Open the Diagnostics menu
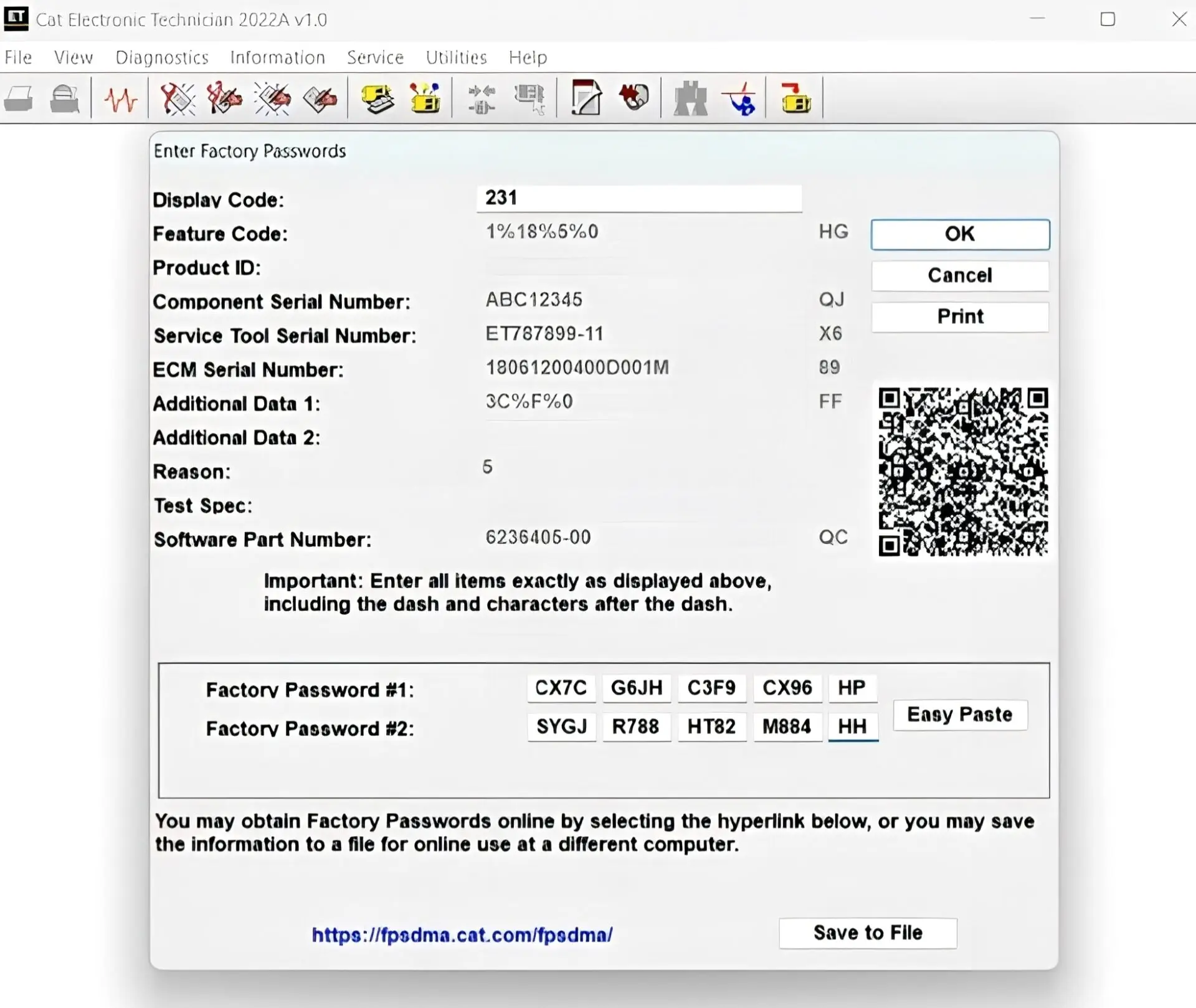Viewport: 1196px width, 1008px height. [x=162, y=57]
